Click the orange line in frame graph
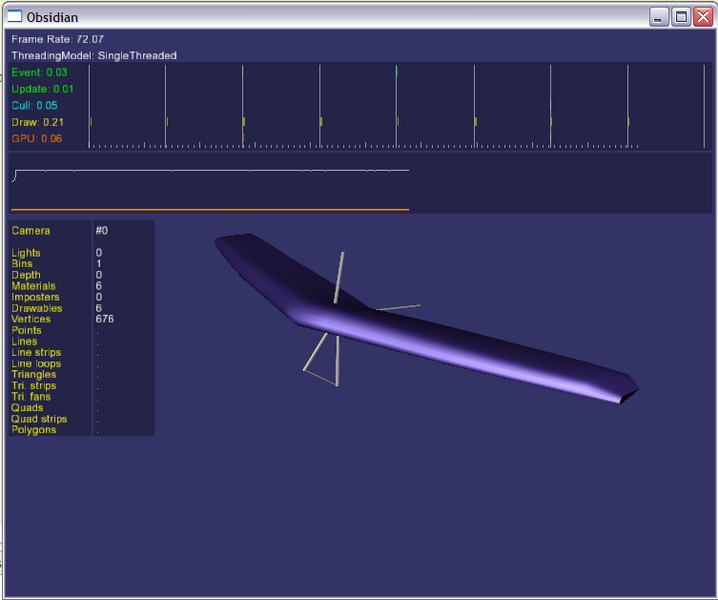718x600 pixels. point(210,210)
